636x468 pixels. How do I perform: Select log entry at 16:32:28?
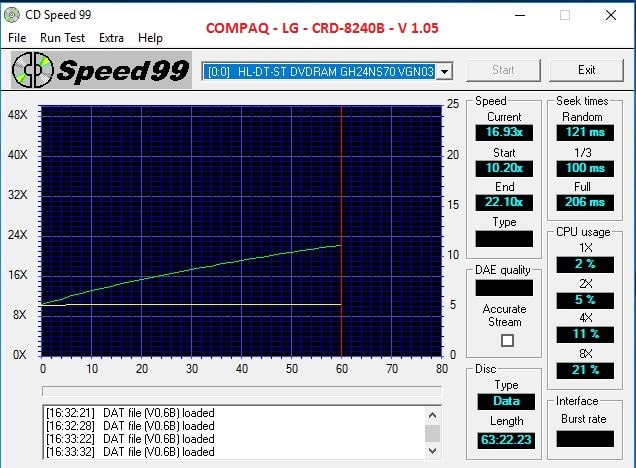tap(130, 426)
